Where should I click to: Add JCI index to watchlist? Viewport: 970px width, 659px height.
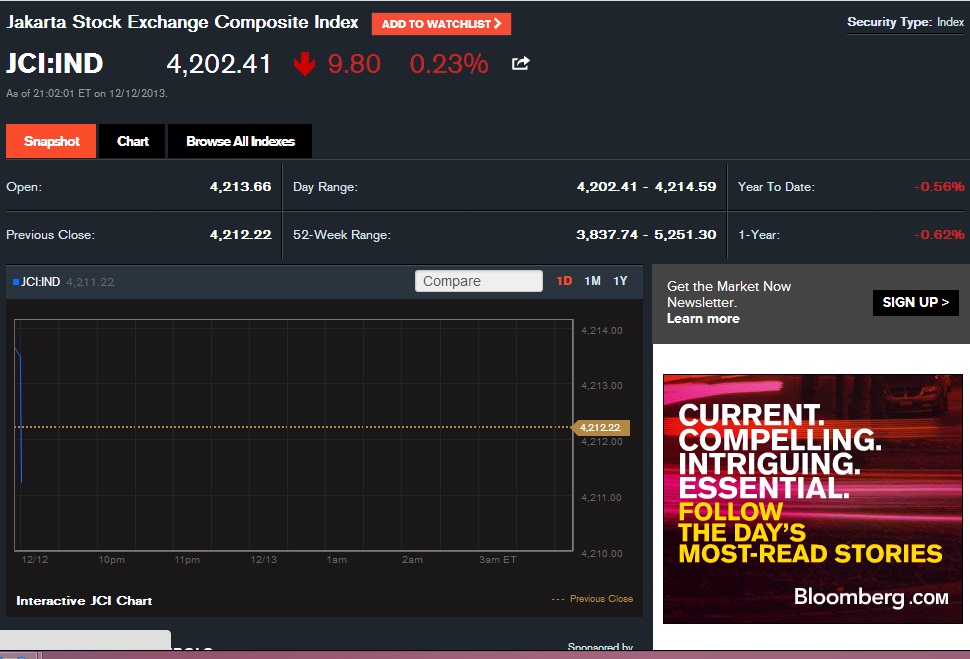[x=441, y=24]
